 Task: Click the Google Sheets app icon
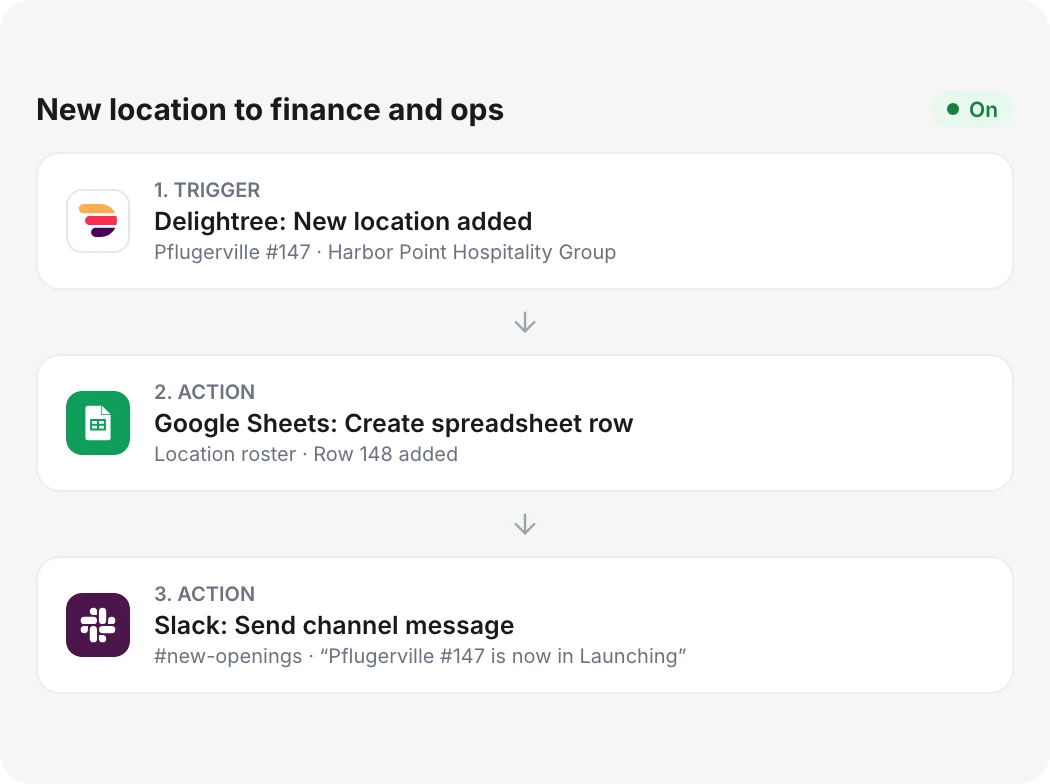click(x=98, y=423)
